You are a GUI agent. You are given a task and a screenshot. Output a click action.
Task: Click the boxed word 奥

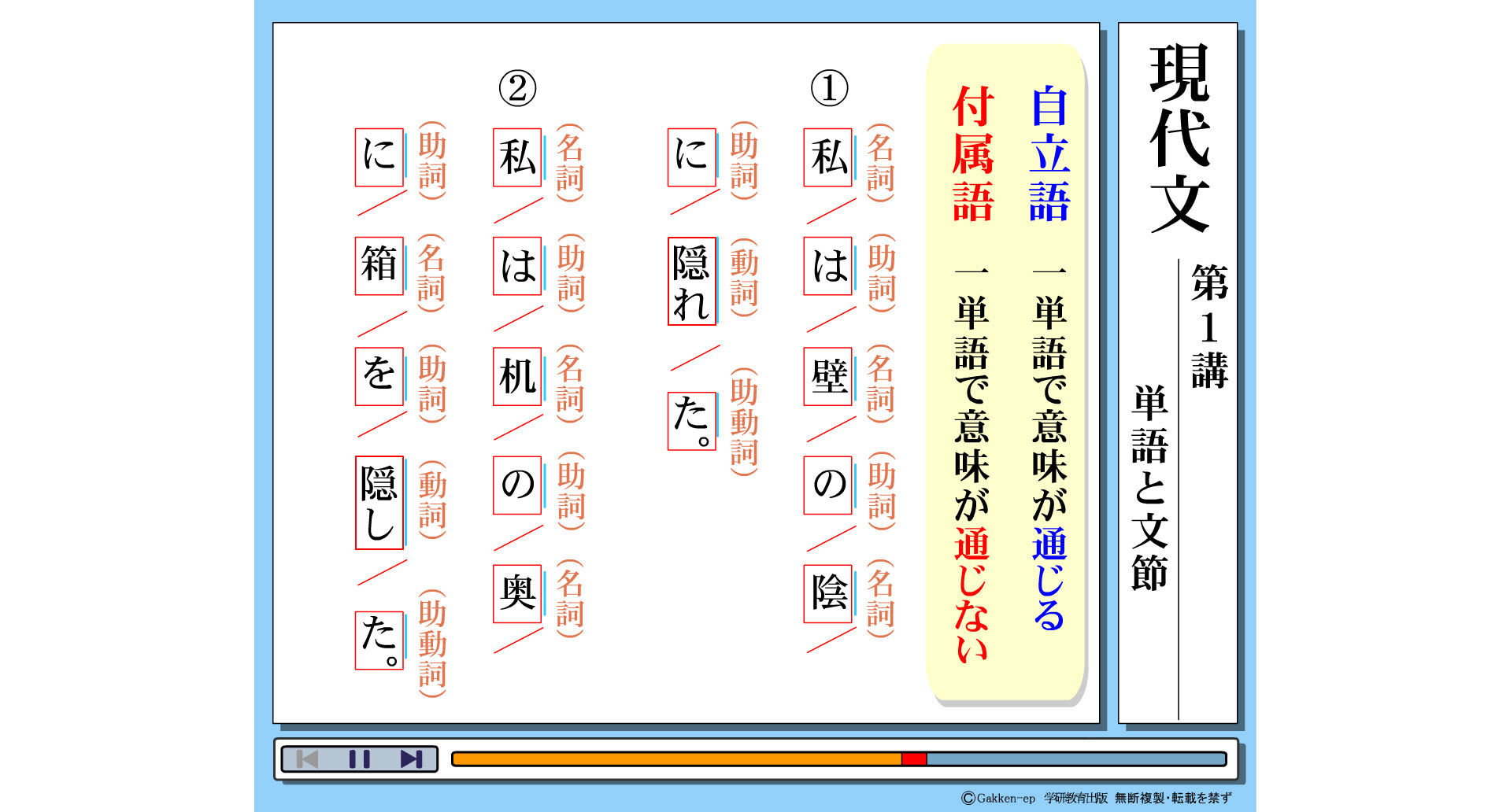(x=517, y=593)
